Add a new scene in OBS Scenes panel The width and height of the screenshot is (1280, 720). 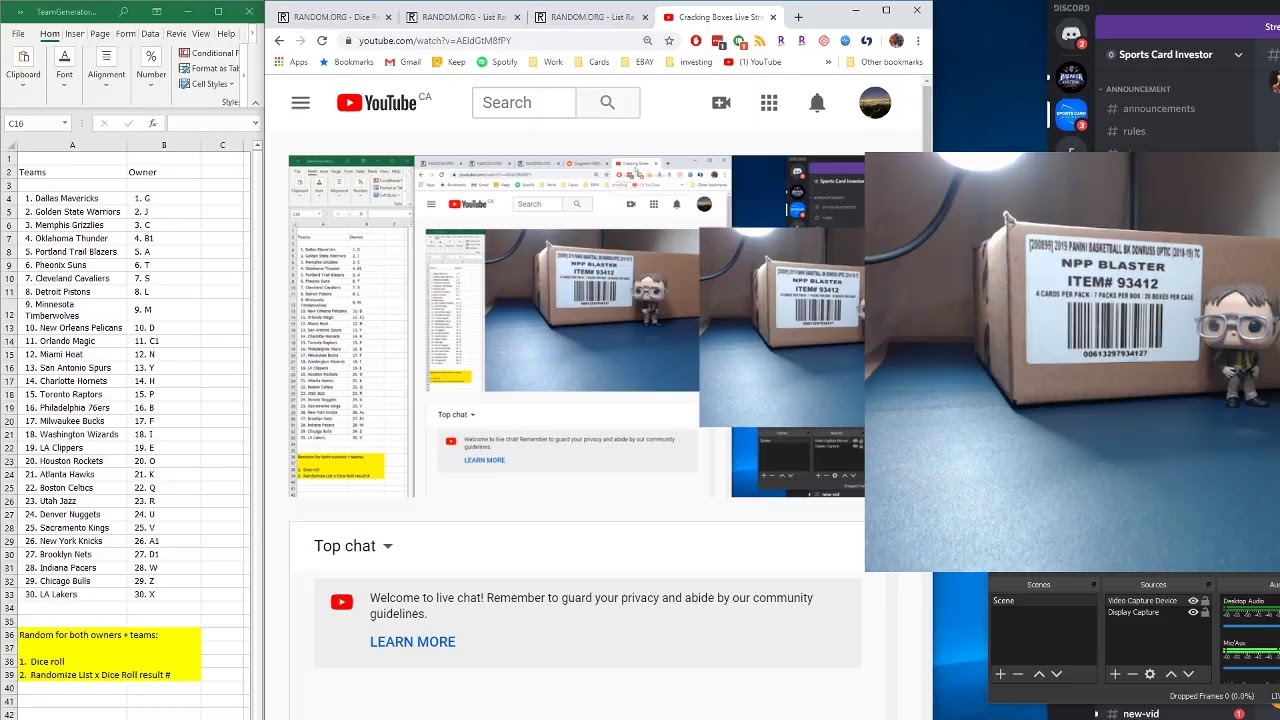(x=1000, y=674)
